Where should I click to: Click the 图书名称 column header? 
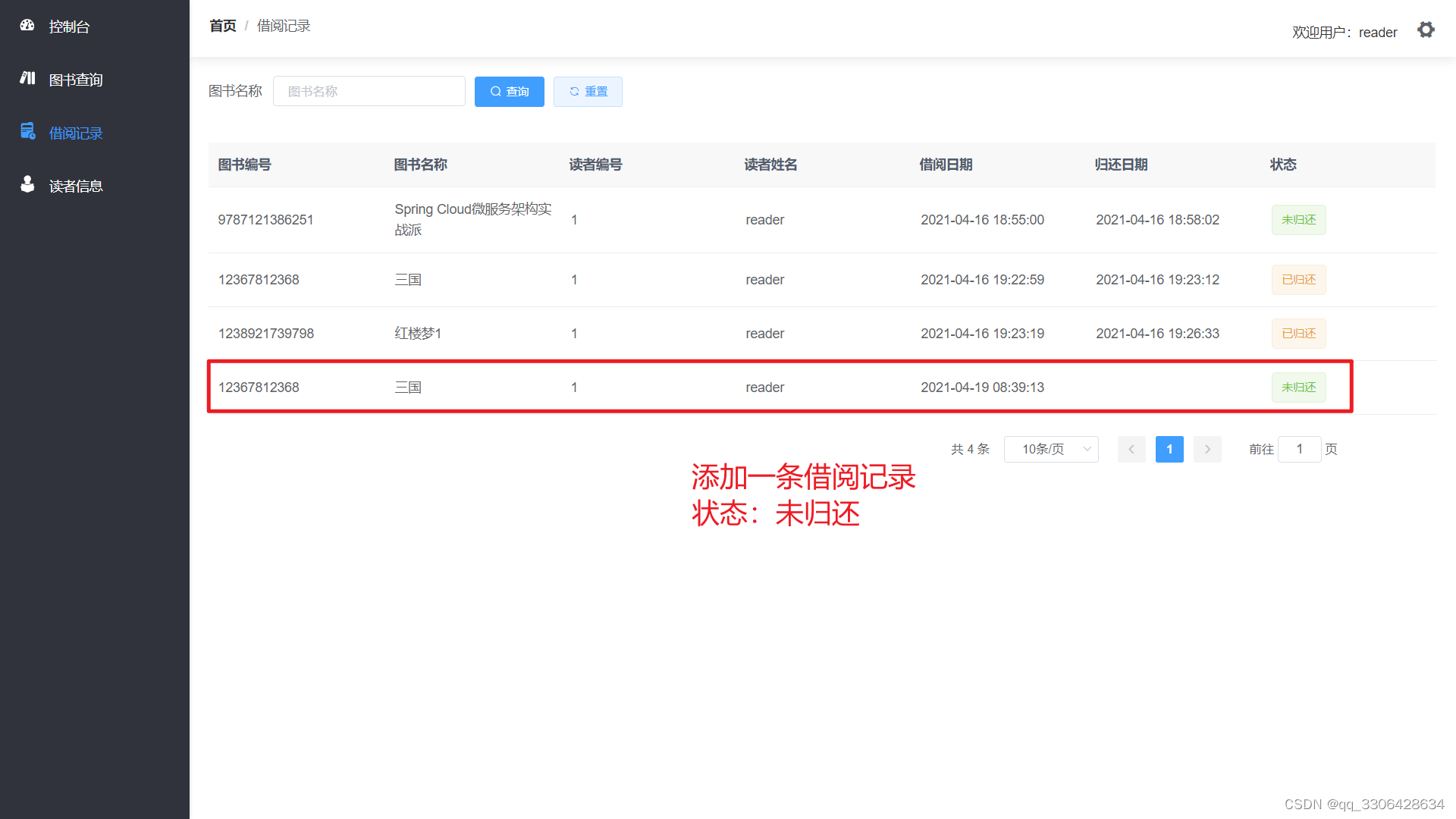coord(421,165)
